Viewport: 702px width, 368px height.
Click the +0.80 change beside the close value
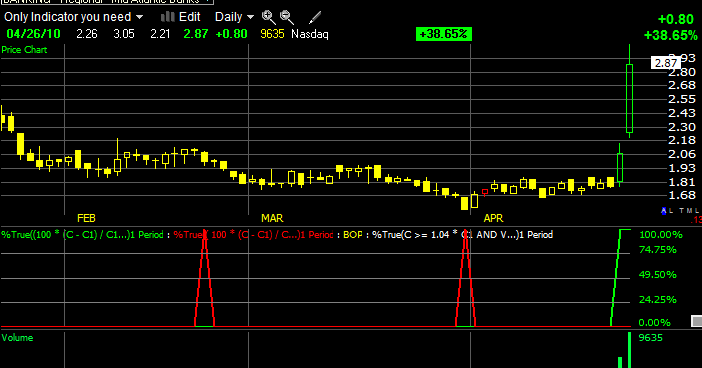tap(231, 34)
